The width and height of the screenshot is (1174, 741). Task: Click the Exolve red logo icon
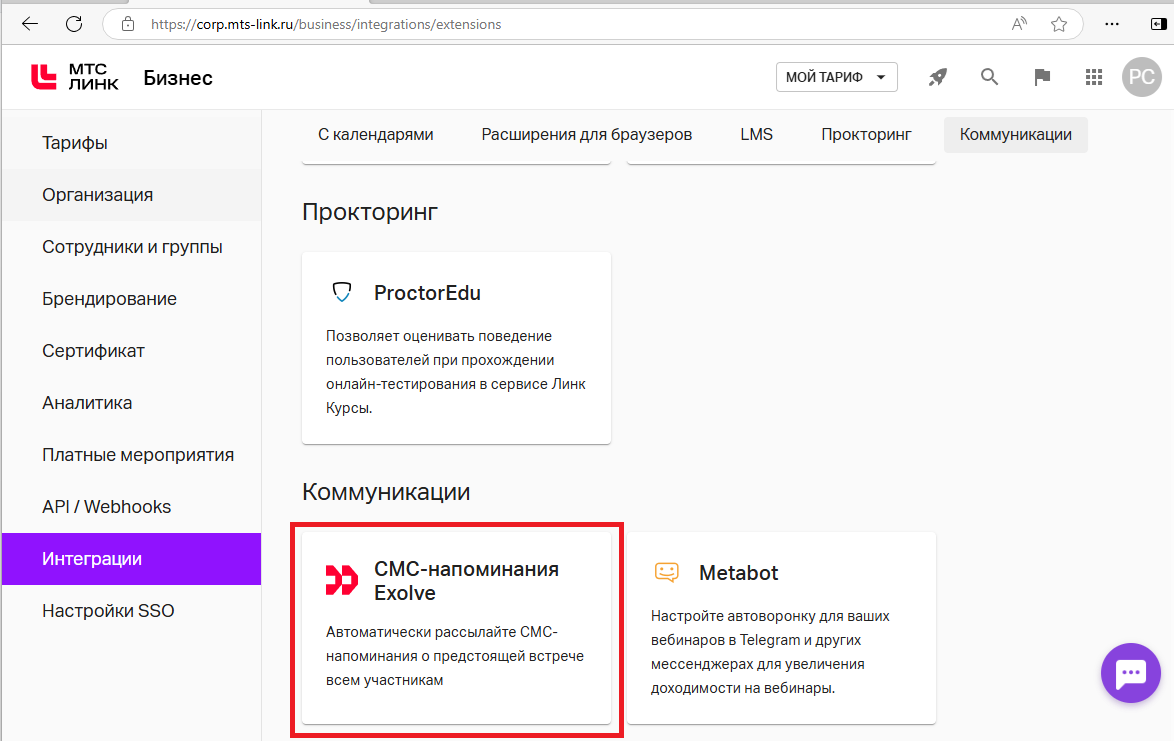tap(341, 580)
